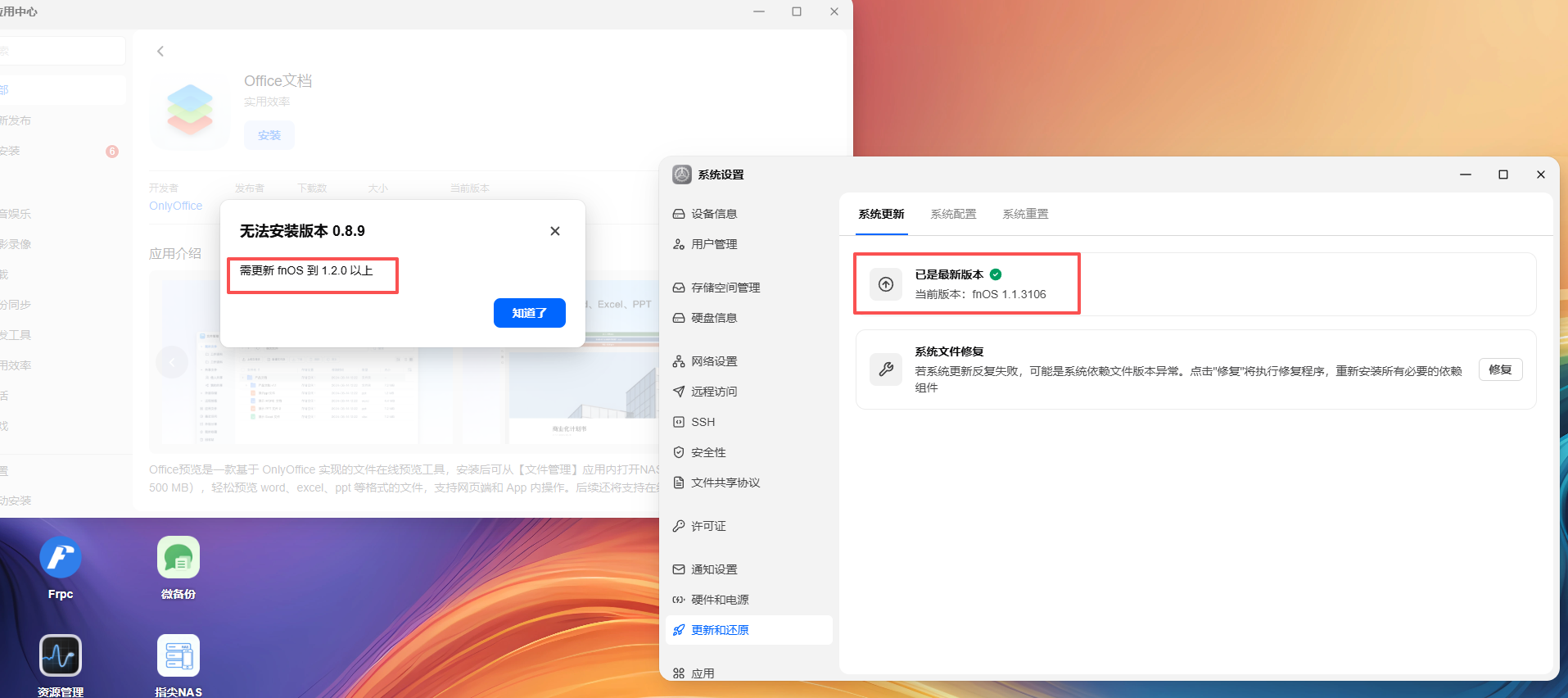Show previous screenshot in app carousel
This screenshot has width=1568, height=698.
click(172, 362)
